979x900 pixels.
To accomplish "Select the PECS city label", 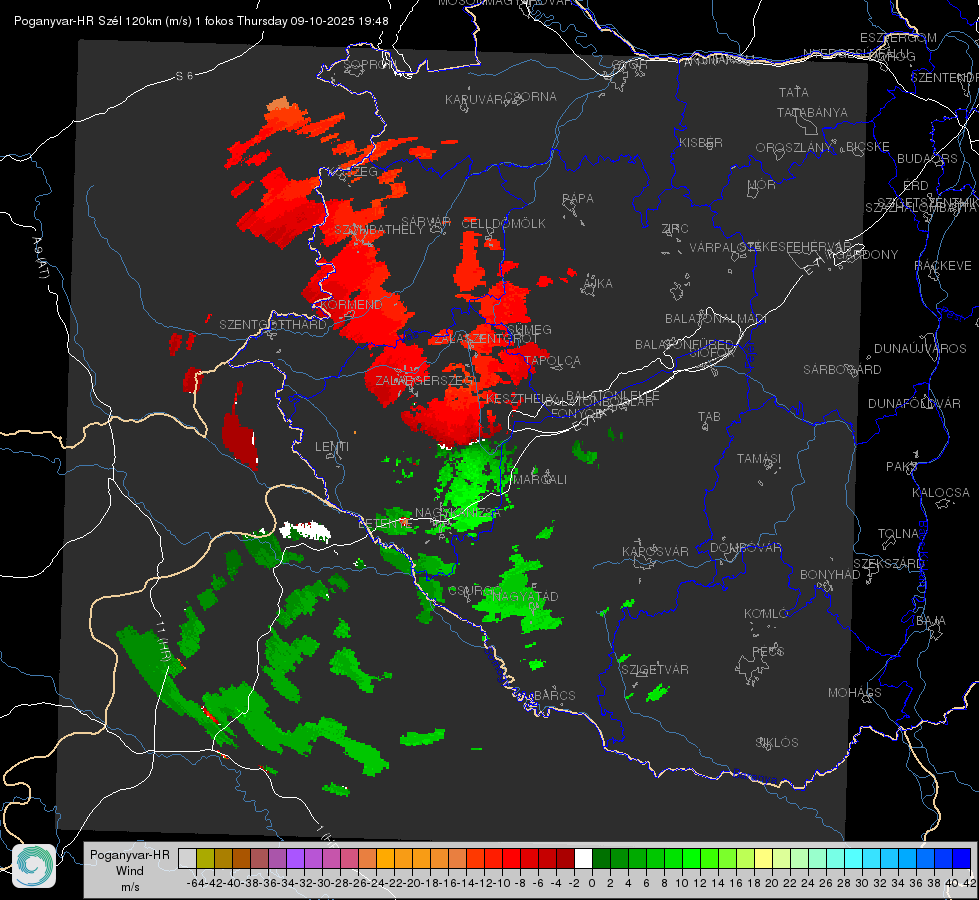I will [768, 651].
